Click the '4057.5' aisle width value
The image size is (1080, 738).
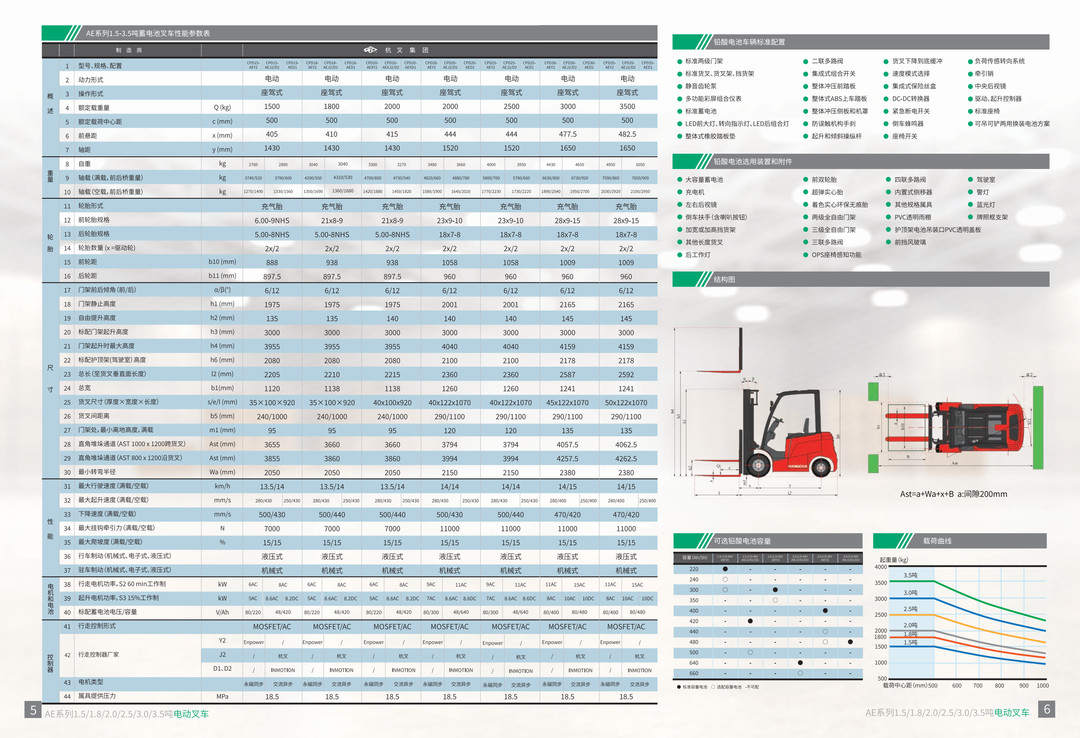tap(568, 444)
